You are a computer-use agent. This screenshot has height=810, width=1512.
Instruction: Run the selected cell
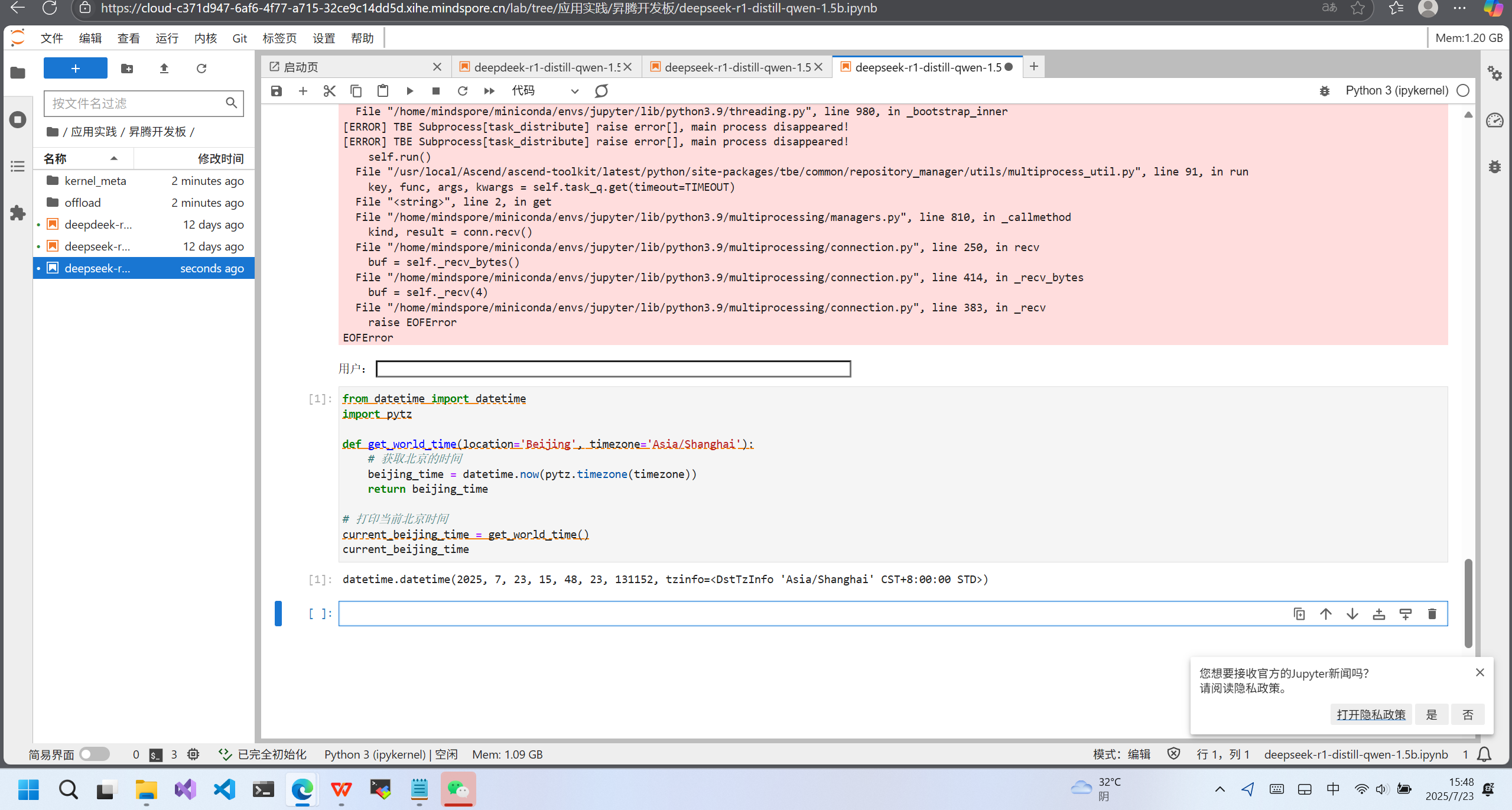[409, 91]
